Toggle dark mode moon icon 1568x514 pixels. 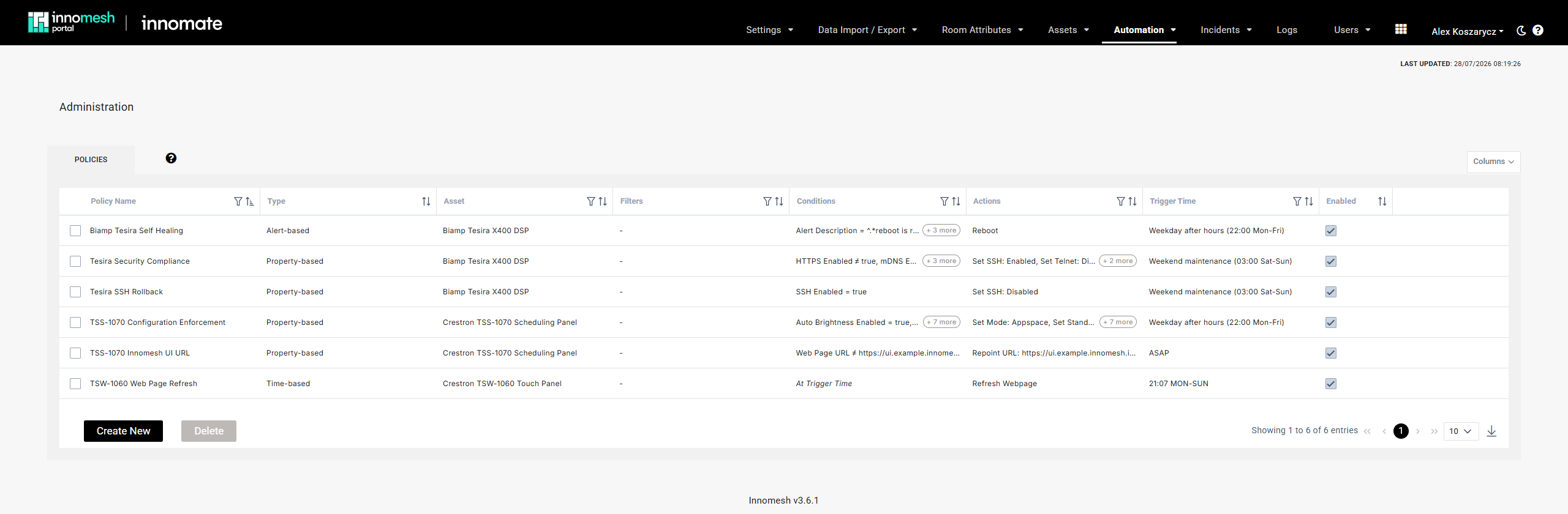point(1521,31)
